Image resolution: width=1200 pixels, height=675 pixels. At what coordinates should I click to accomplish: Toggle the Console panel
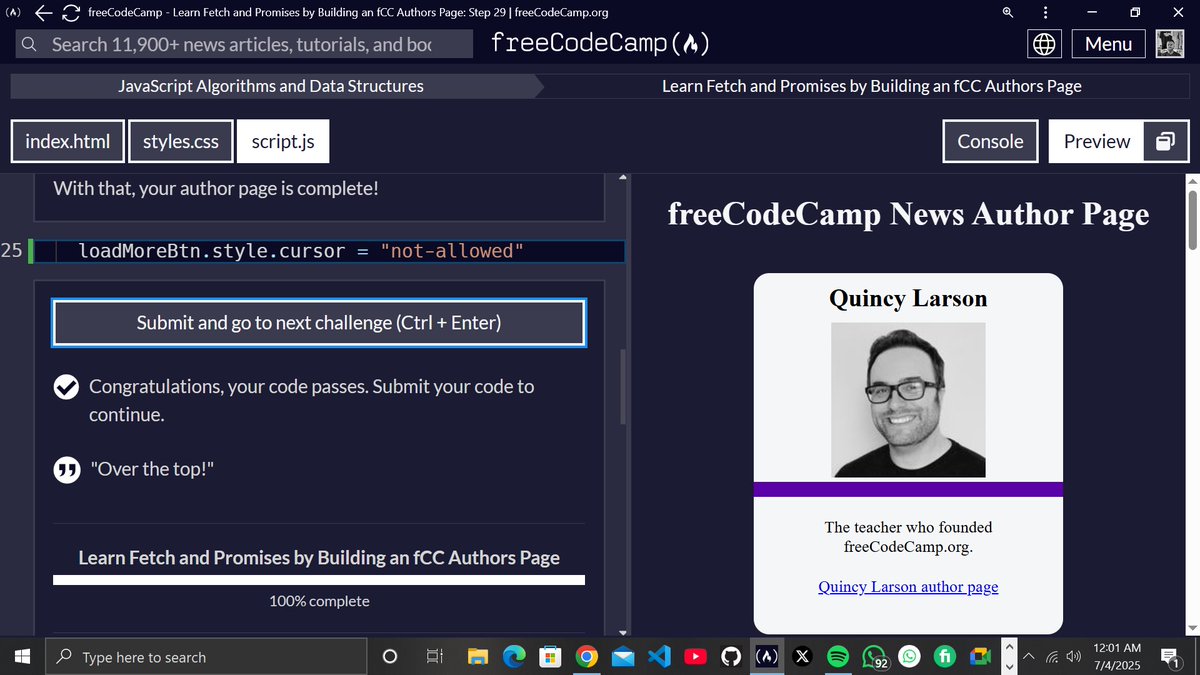[x=991, y=142]
